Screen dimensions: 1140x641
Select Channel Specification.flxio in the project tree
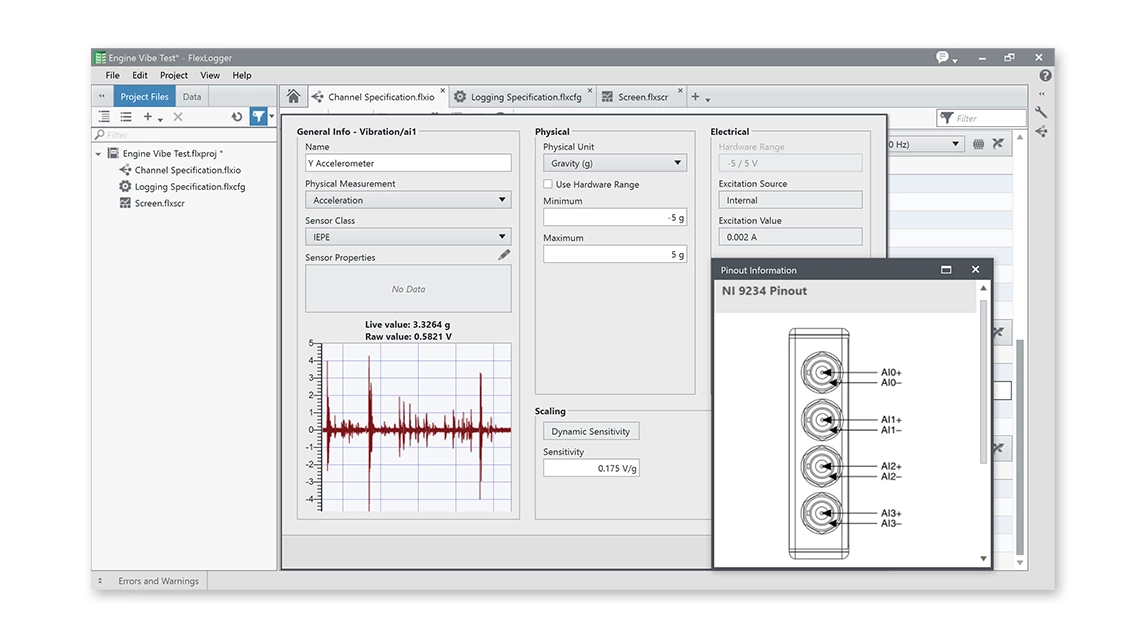188,170
